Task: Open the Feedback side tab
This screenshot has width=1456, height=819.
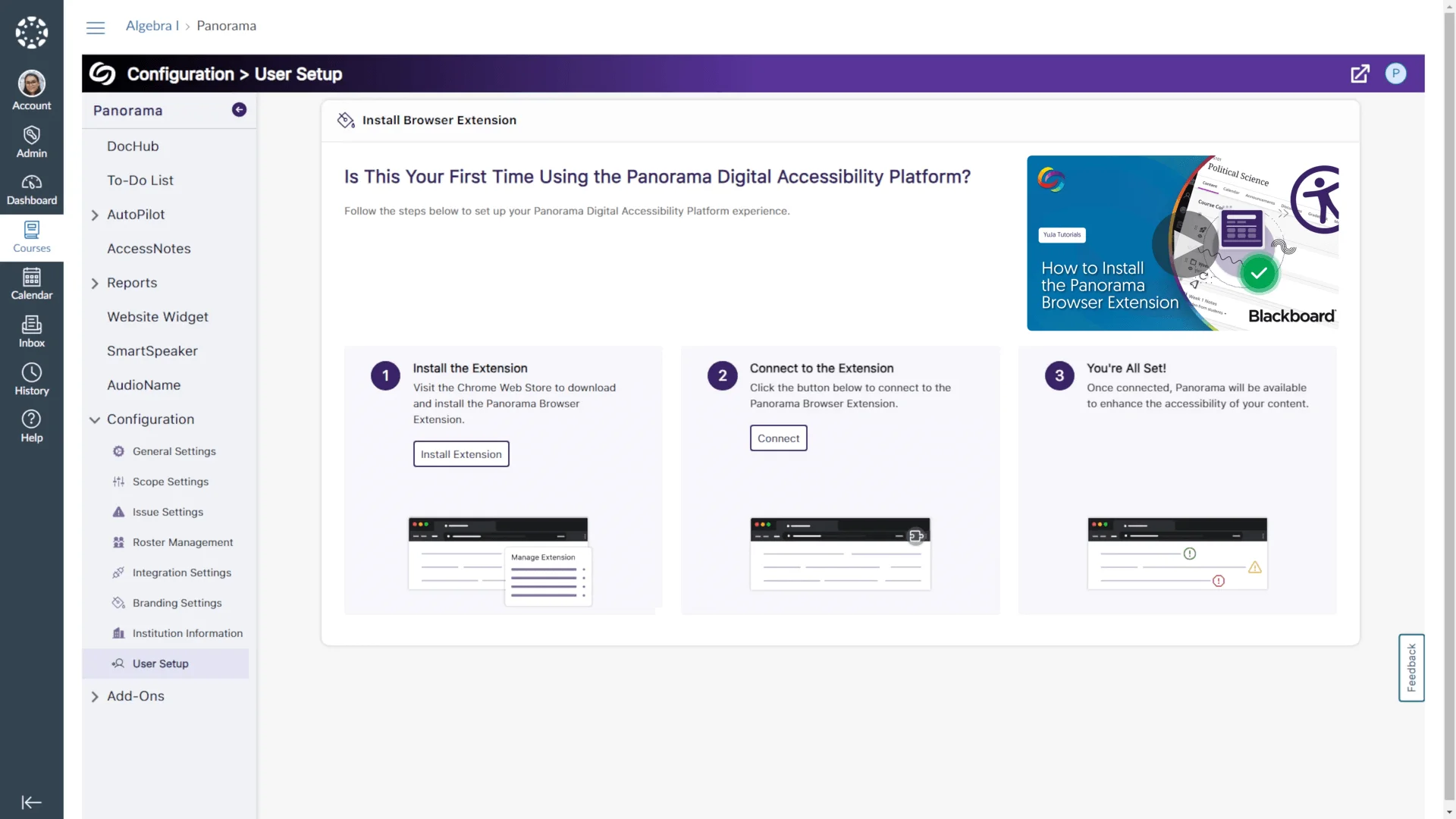Action: point(1411,667)
